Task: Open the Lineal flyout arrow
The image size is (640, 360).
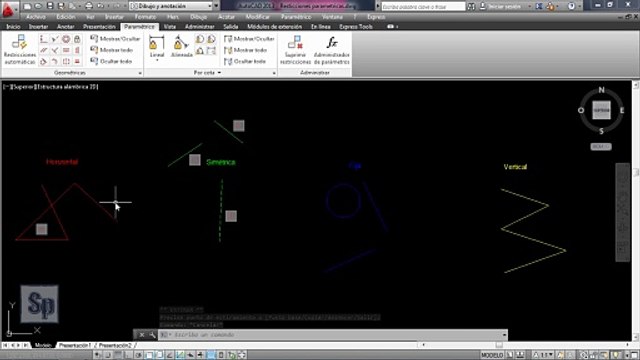Action: (x=157, y=60)
